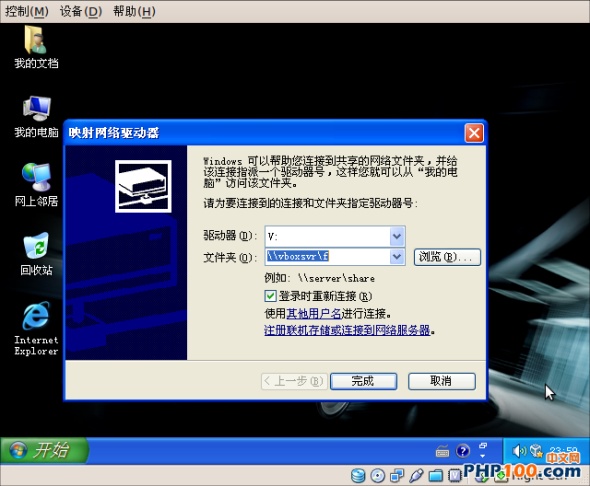The image size is (590, 486).
Task: Click the network drive illustration image
Action: [x=143, y=186]
